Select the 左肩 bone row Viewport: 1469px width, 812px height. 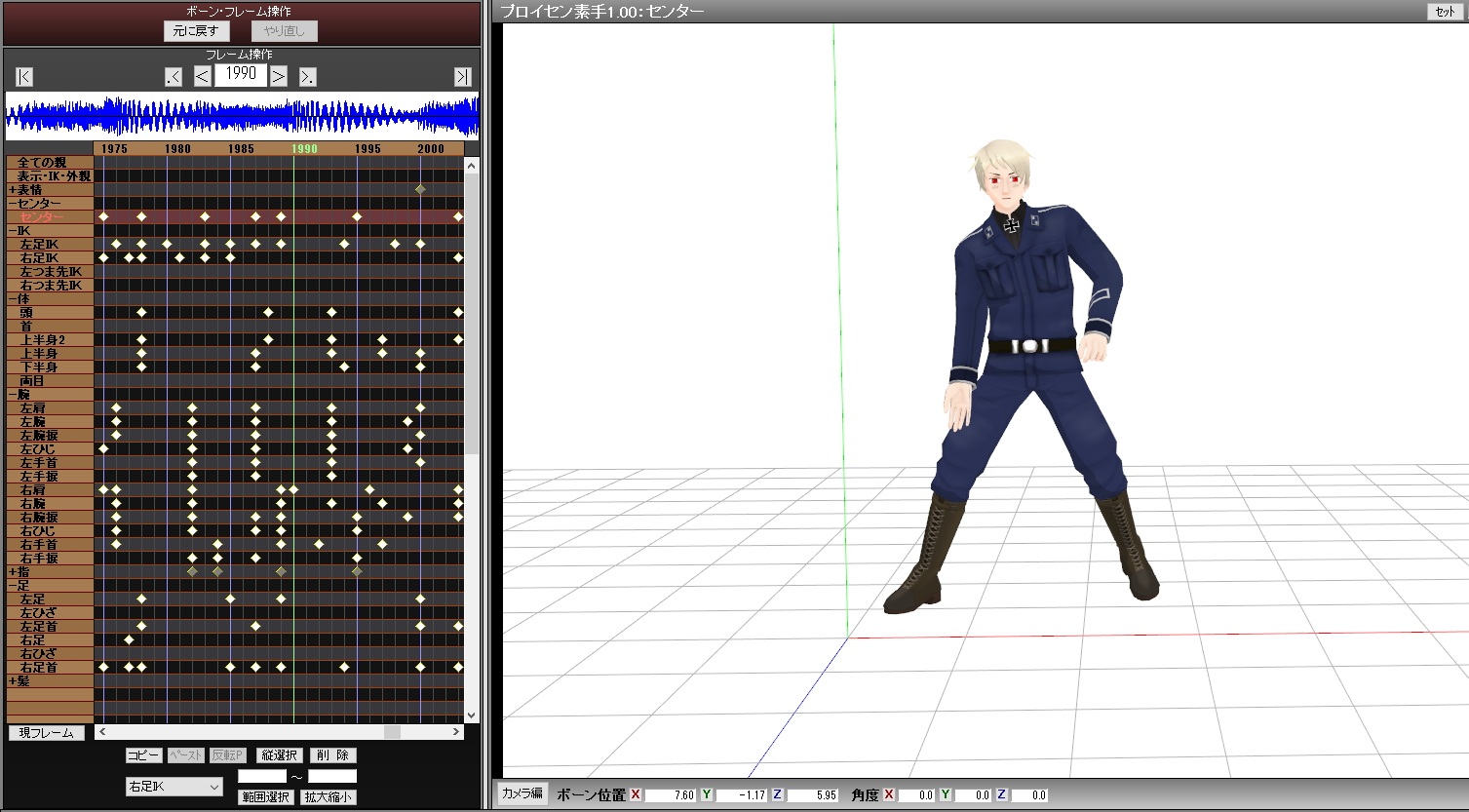click(50, 407)
